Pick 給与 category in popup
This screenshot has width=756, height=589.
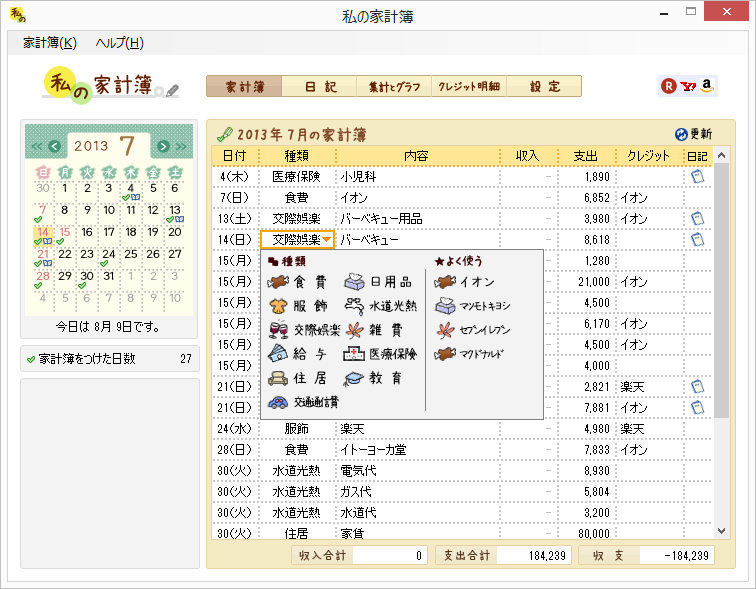[x=298, y=354]
